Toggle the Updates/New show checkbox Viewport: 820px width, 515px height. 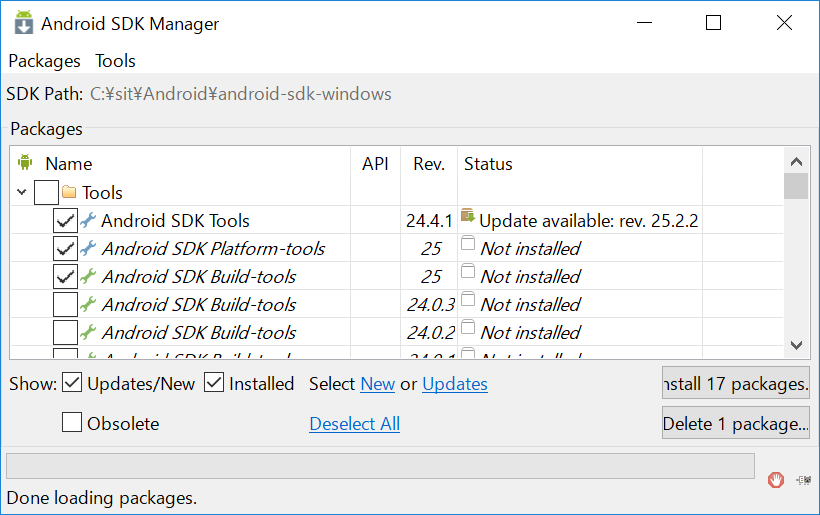click(72, 383)
